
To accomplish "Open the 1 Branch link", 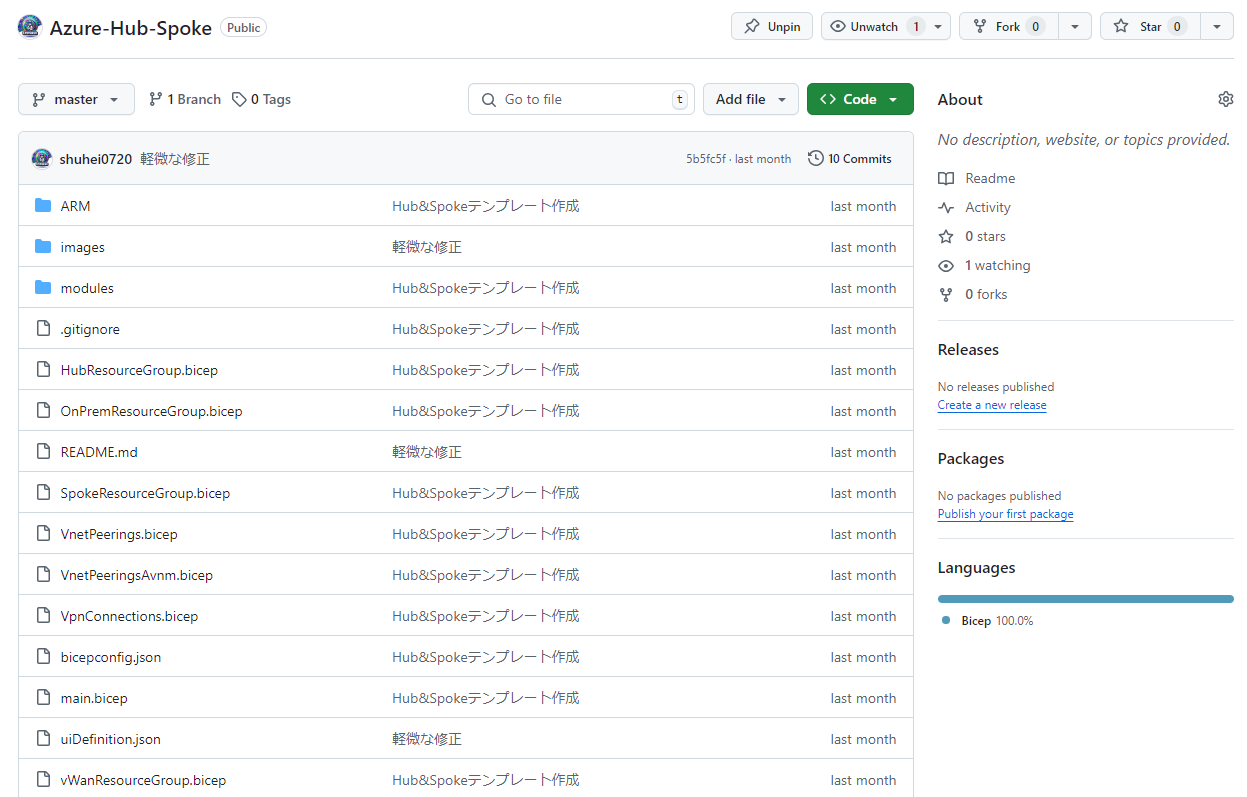I will click(x=185, y=99).
